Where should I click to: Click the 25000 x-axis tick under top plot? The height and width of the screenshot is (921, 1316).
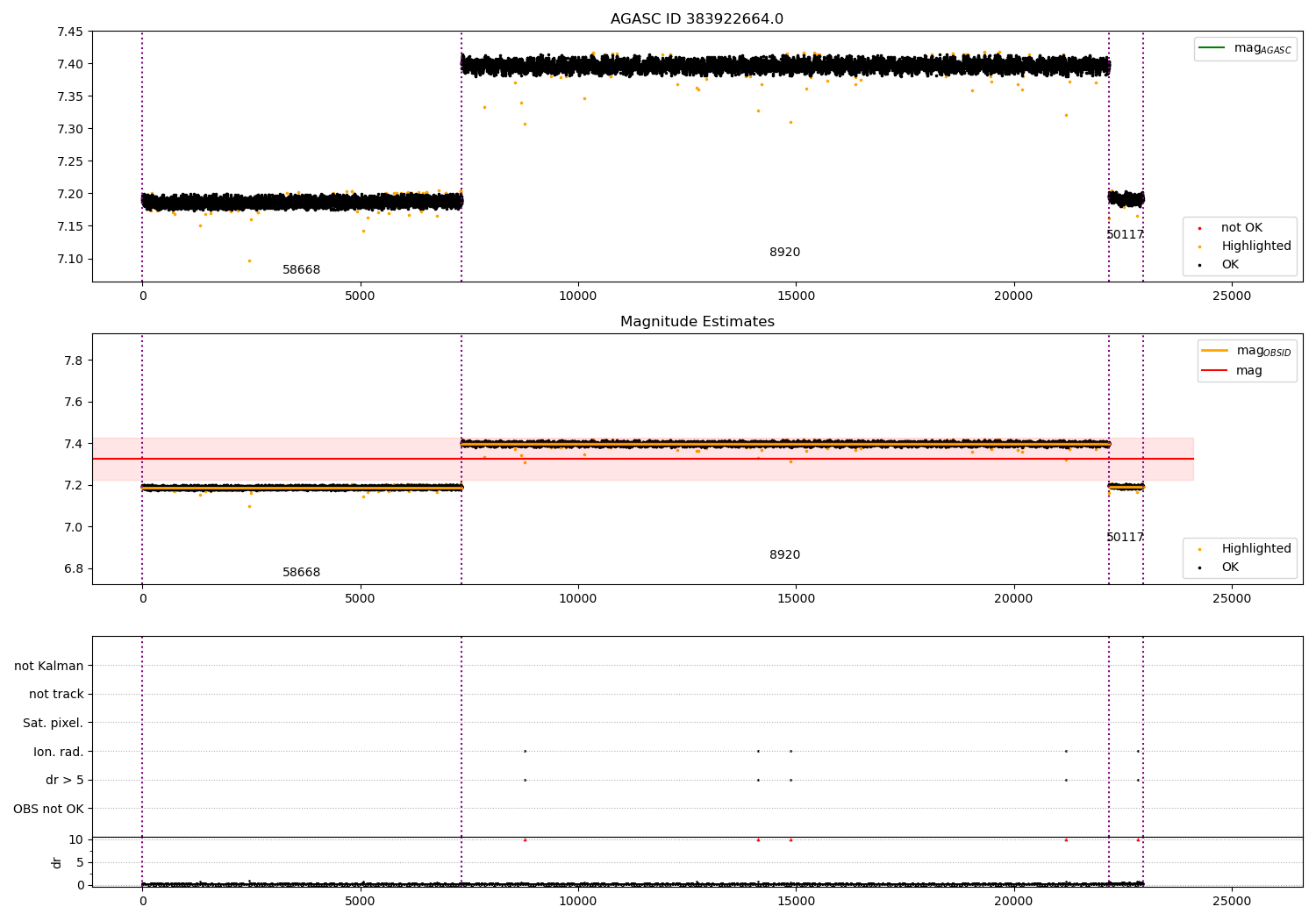coord(1231,296)
